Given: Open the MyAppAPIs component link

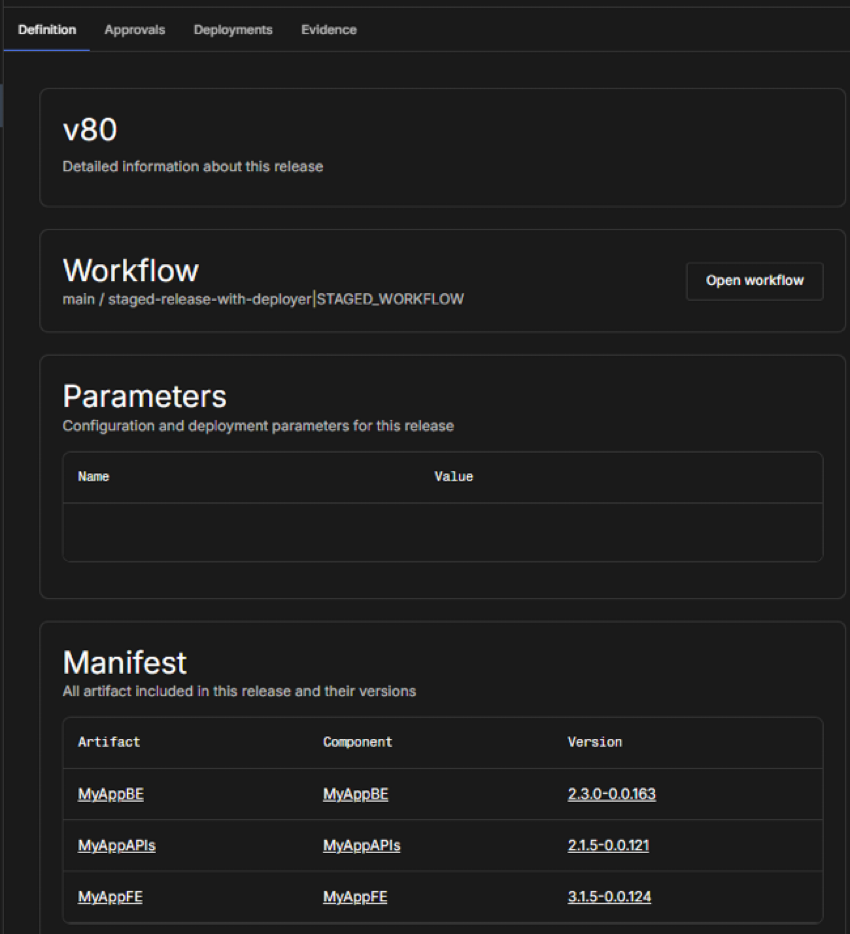Looking at the screenshot, I should pos(361,846).
